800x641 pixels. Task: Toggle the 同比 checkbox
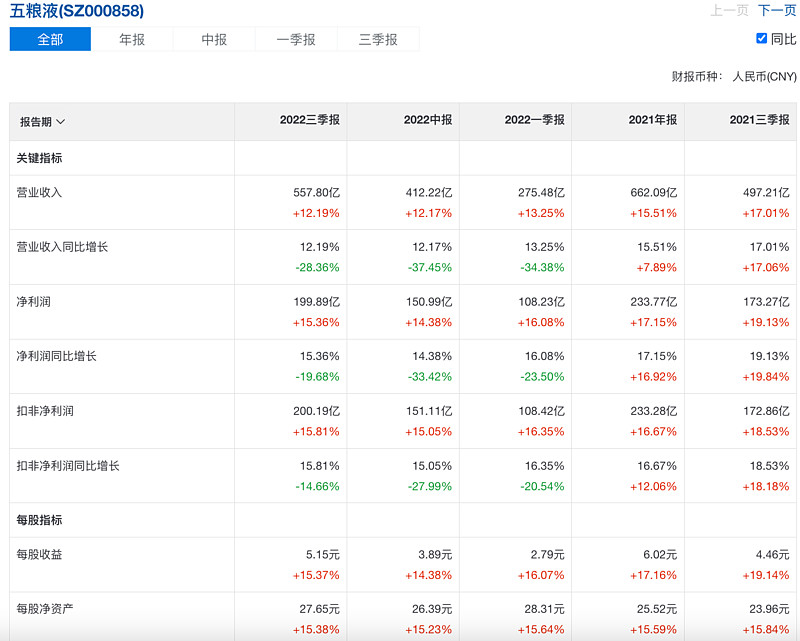(762, 39)
